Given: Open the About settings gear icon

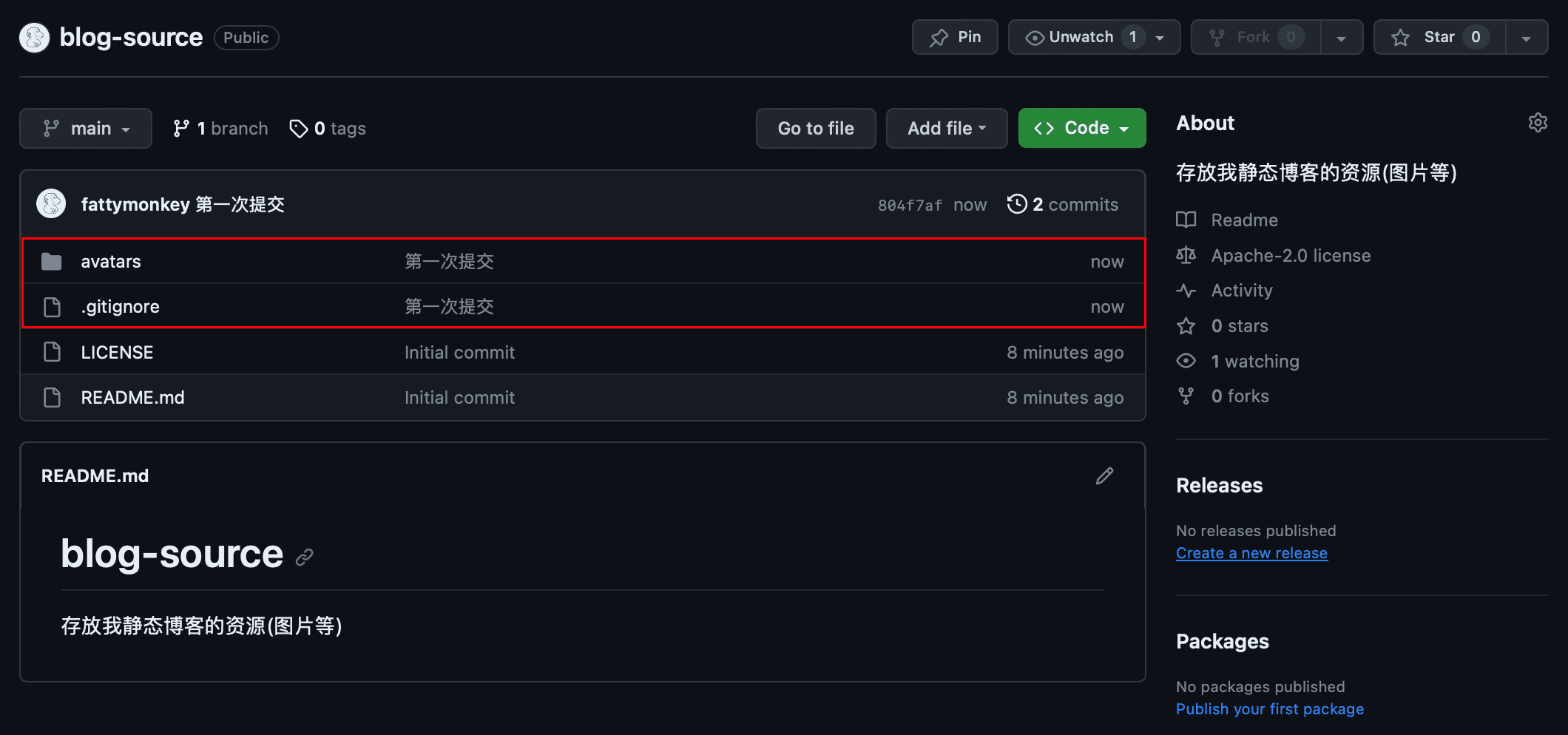Looking at the screenshot, I should [x=1538, y=123].
